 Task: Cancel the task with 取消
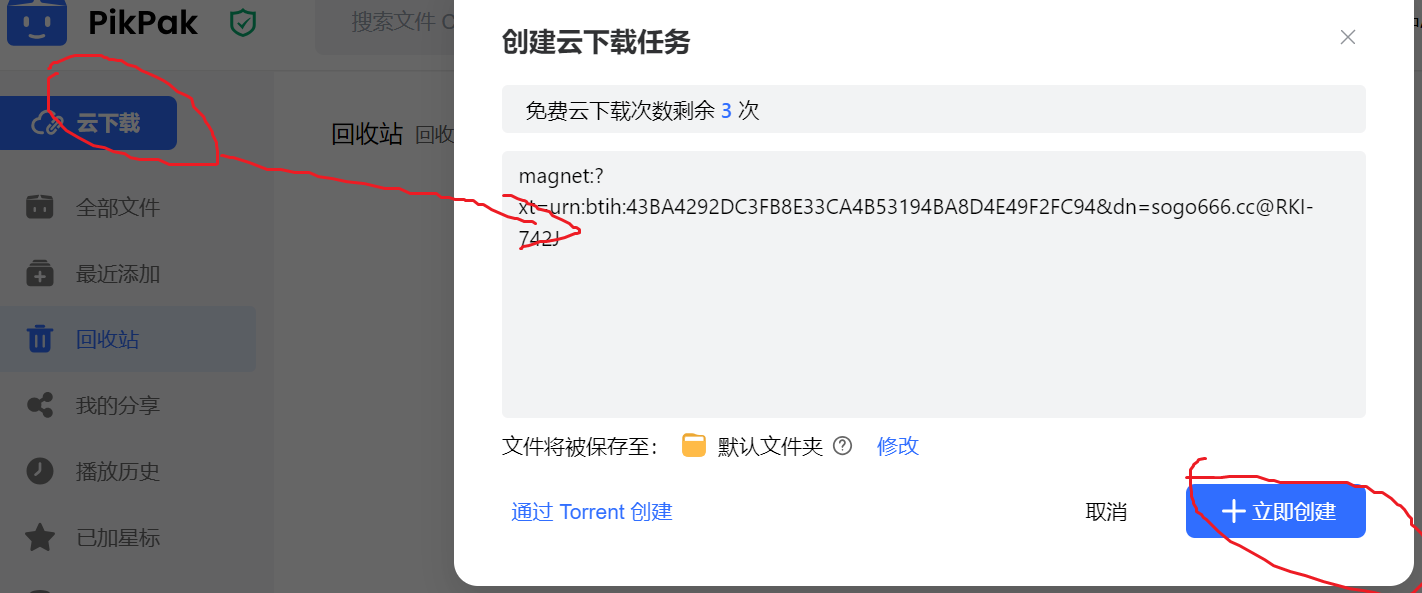point(1106,512)
